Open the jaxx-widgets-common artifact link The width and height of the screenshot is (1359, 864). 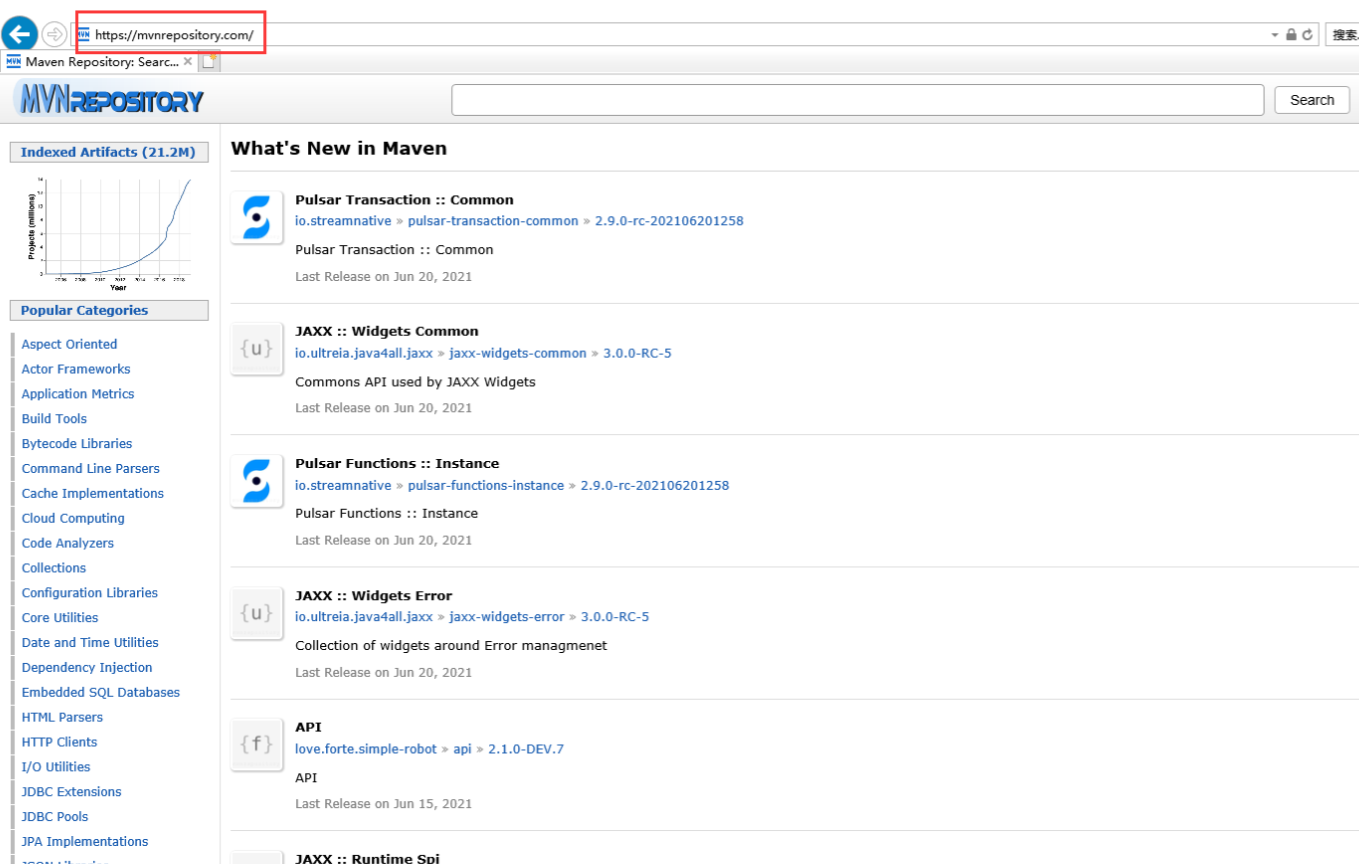pos(518,353)
